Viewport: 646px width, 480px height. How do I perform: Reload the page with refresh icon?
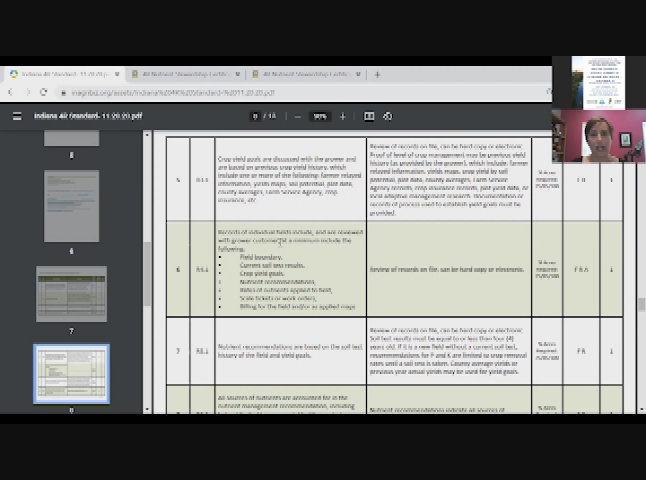click(x=44, y=92)
